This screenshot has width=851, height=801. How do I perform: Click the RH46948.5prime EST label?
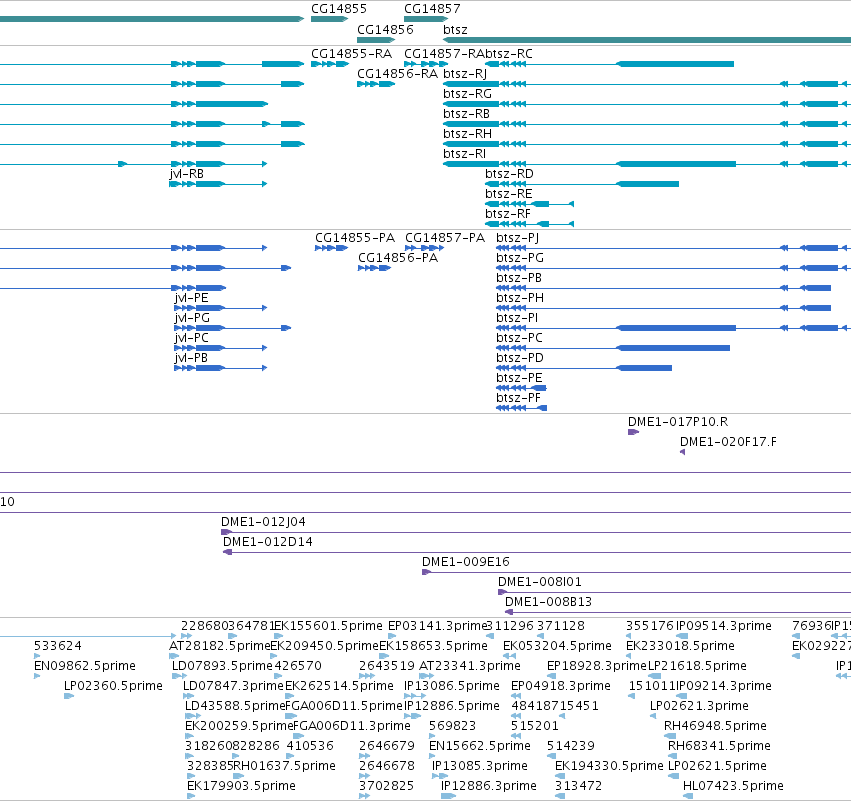click(x=715, y=727)
